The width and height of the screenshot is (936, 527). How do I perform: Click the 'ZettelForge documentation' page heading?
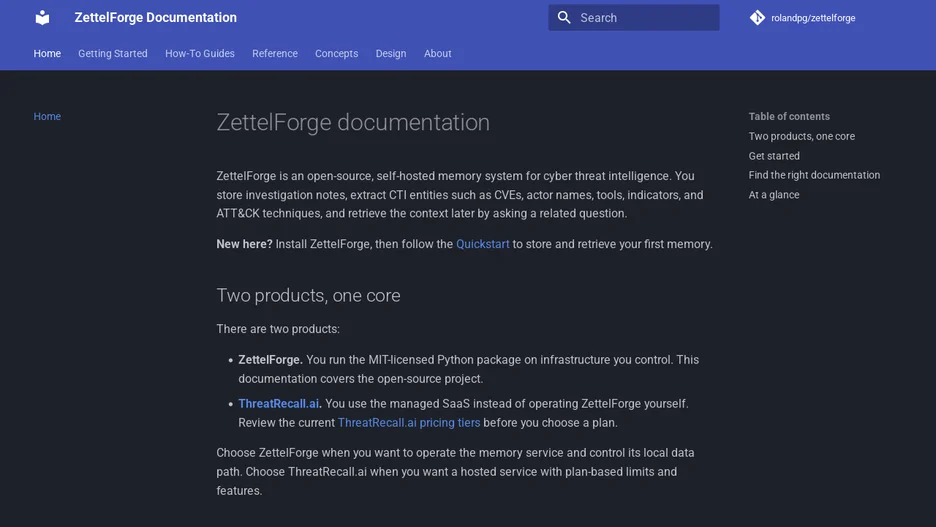[353, 122]
